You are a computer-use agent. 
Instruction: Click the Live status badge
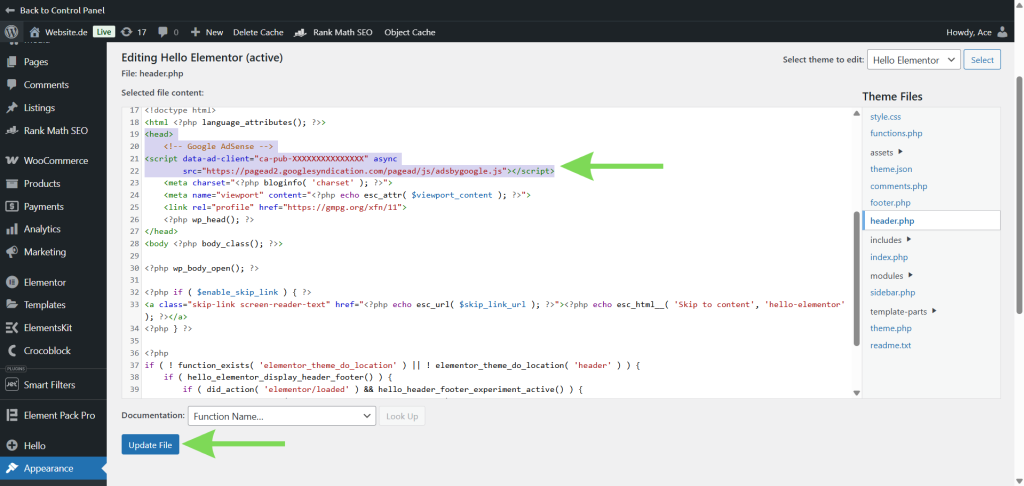point(104,32)
